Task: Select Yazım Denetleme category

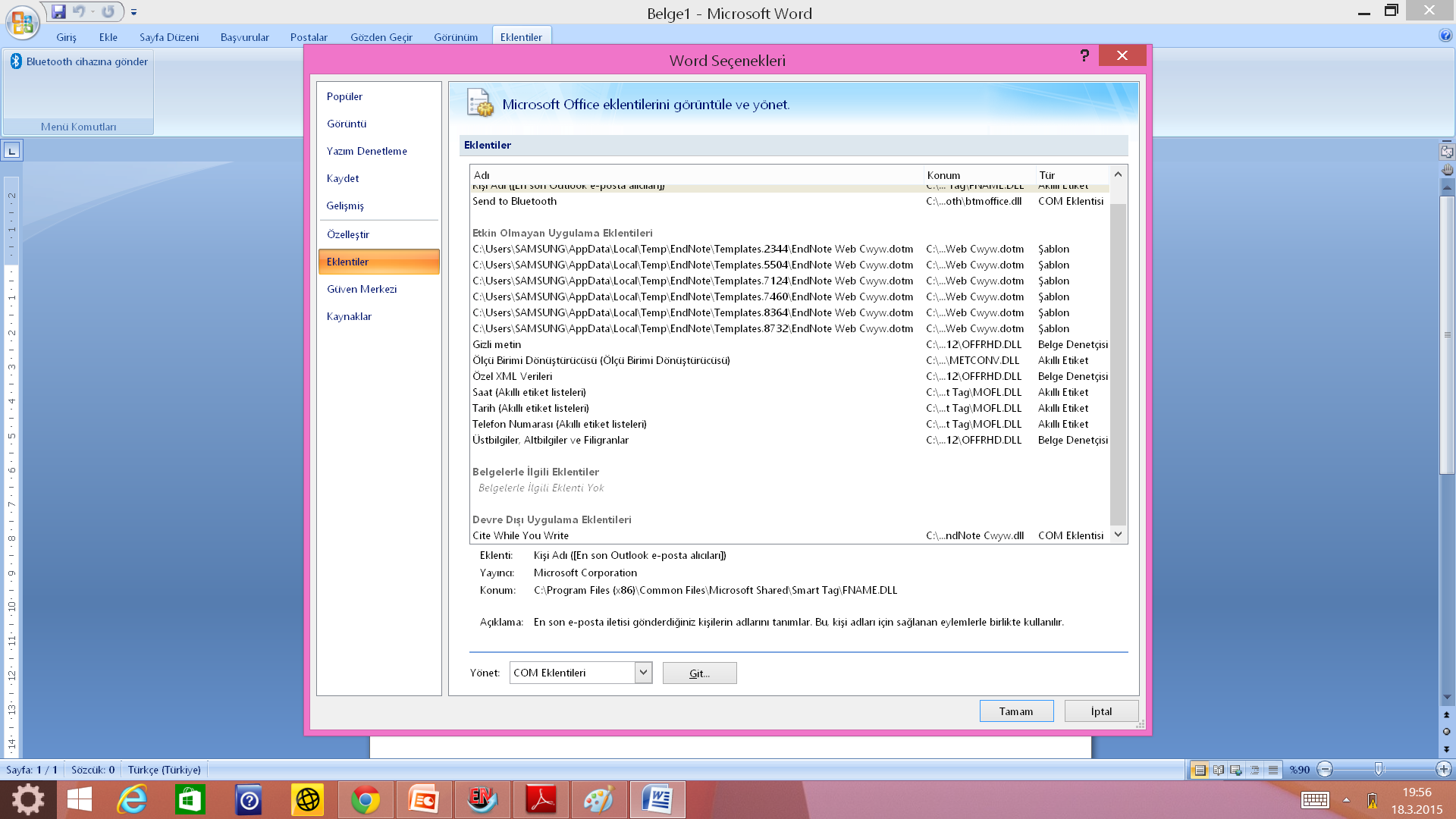Action: [378, 151]
